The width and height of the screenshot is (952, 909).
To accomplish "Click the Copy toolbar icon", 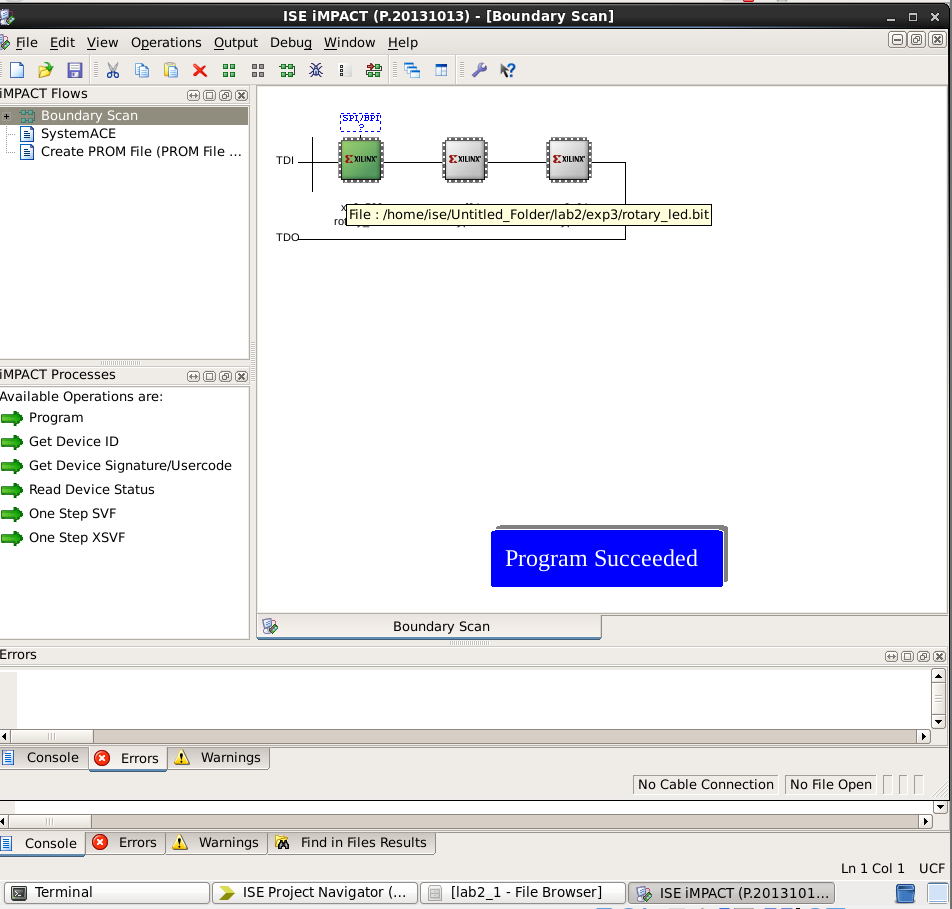I will click(x=142, y=70).
